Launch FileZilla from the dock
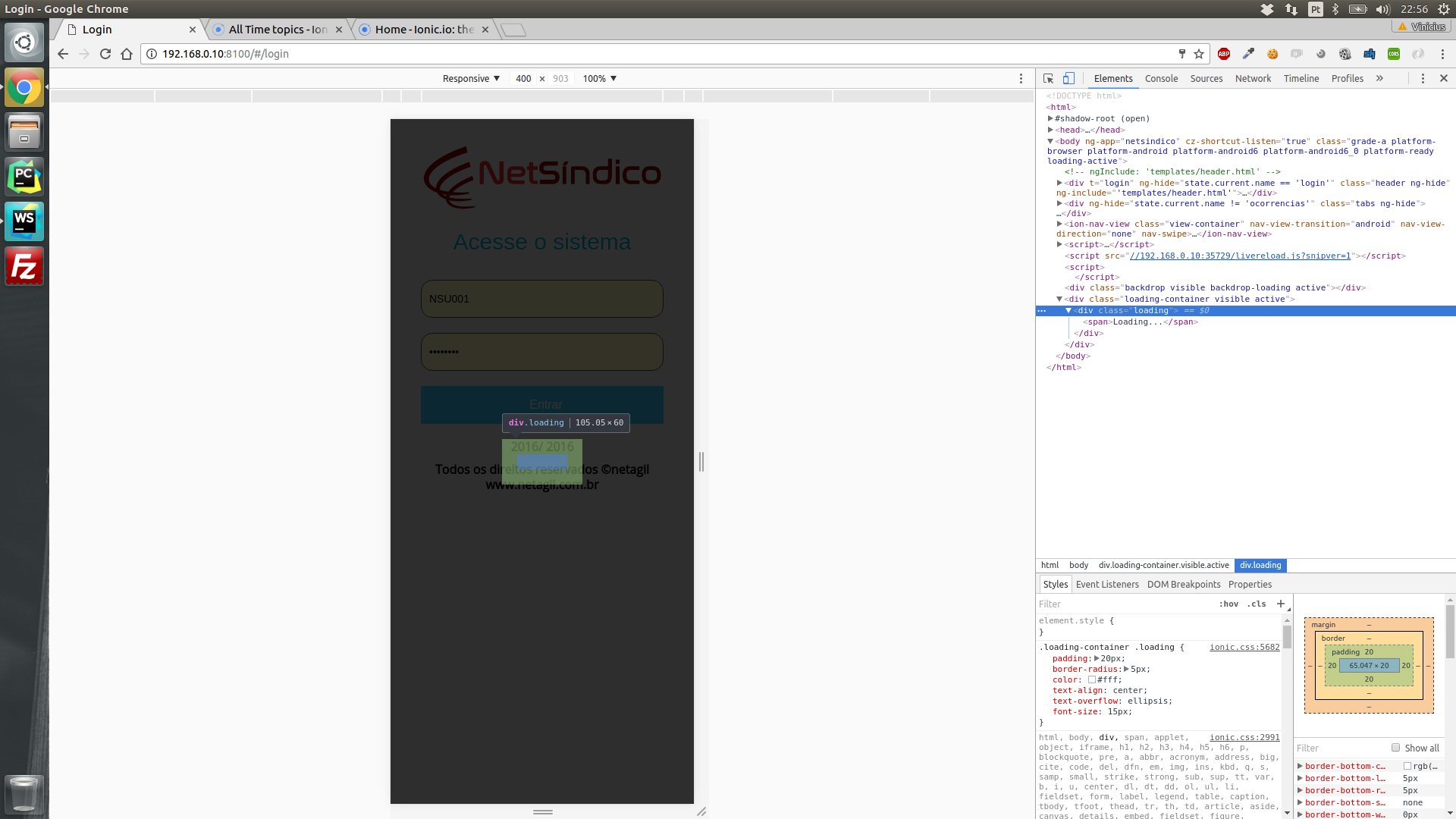1456x819 pixels. pyautogui.click(x=24, y=267)
